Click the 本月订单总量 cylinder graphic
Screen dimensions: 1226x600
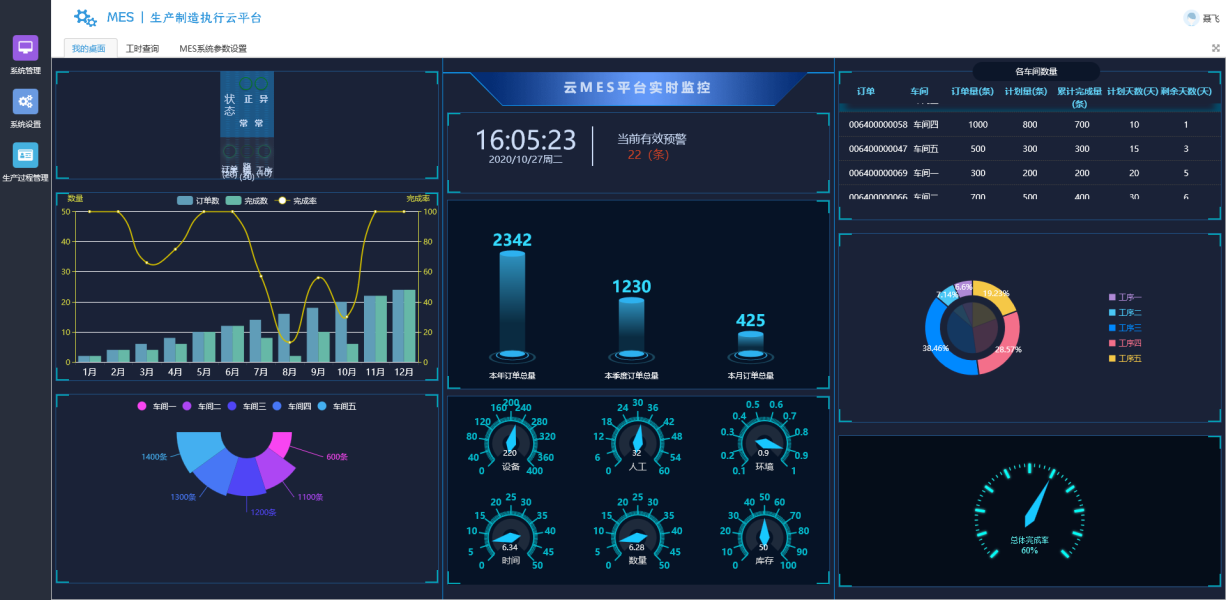click(750, 343)
